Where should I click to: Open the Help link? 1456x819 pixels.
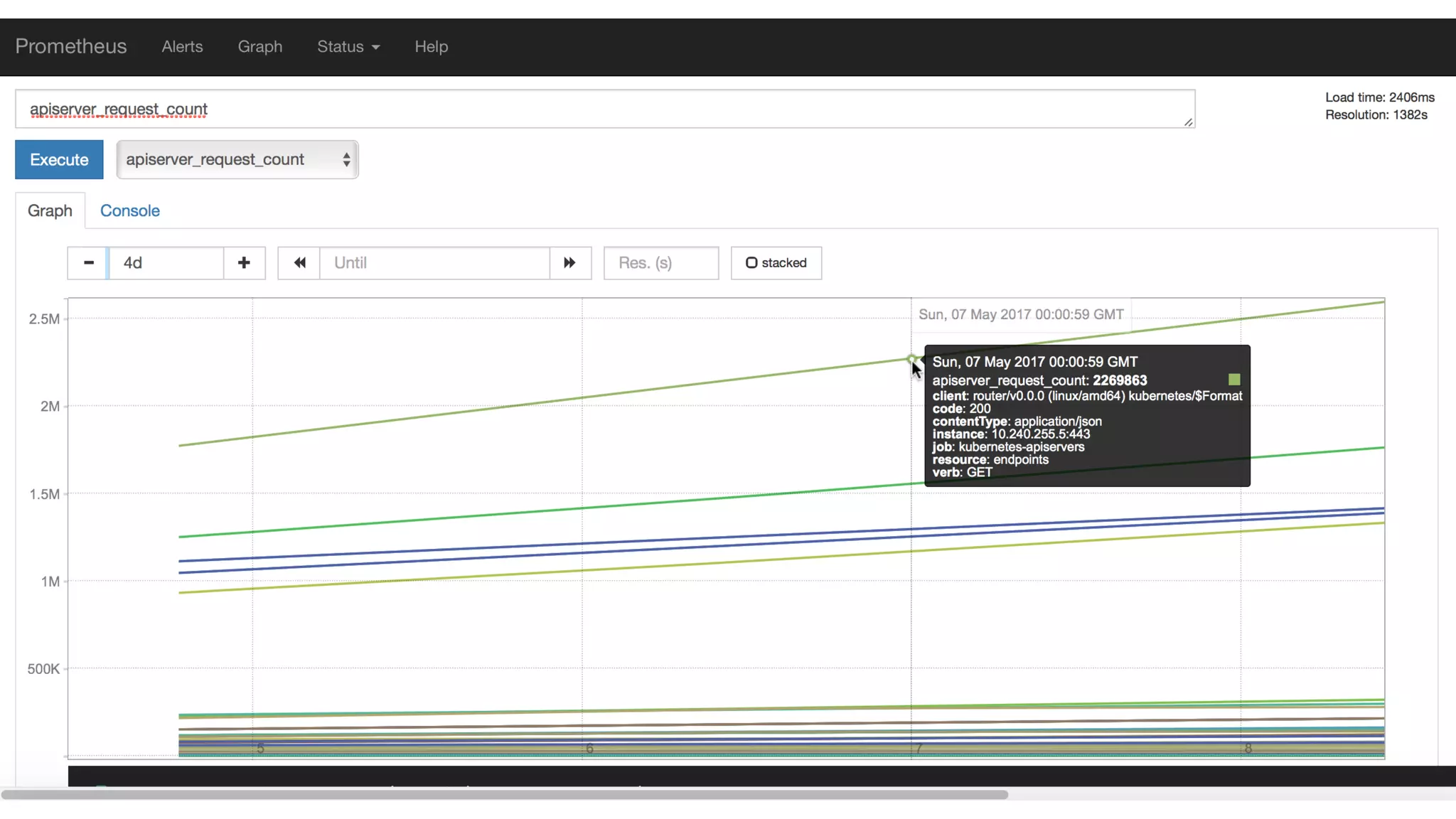[x=431, y=47]
